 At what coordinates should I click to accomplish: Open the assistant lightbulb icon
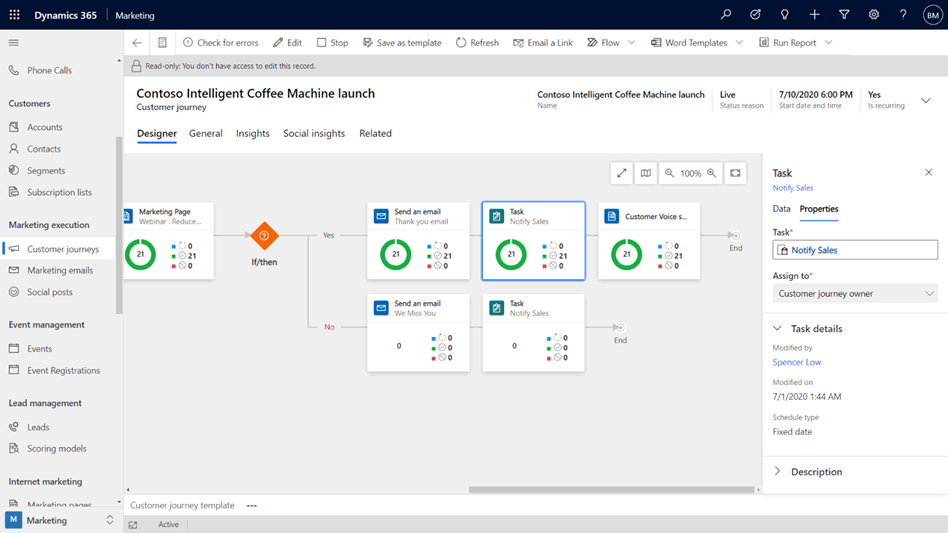[x=785, y=15]
